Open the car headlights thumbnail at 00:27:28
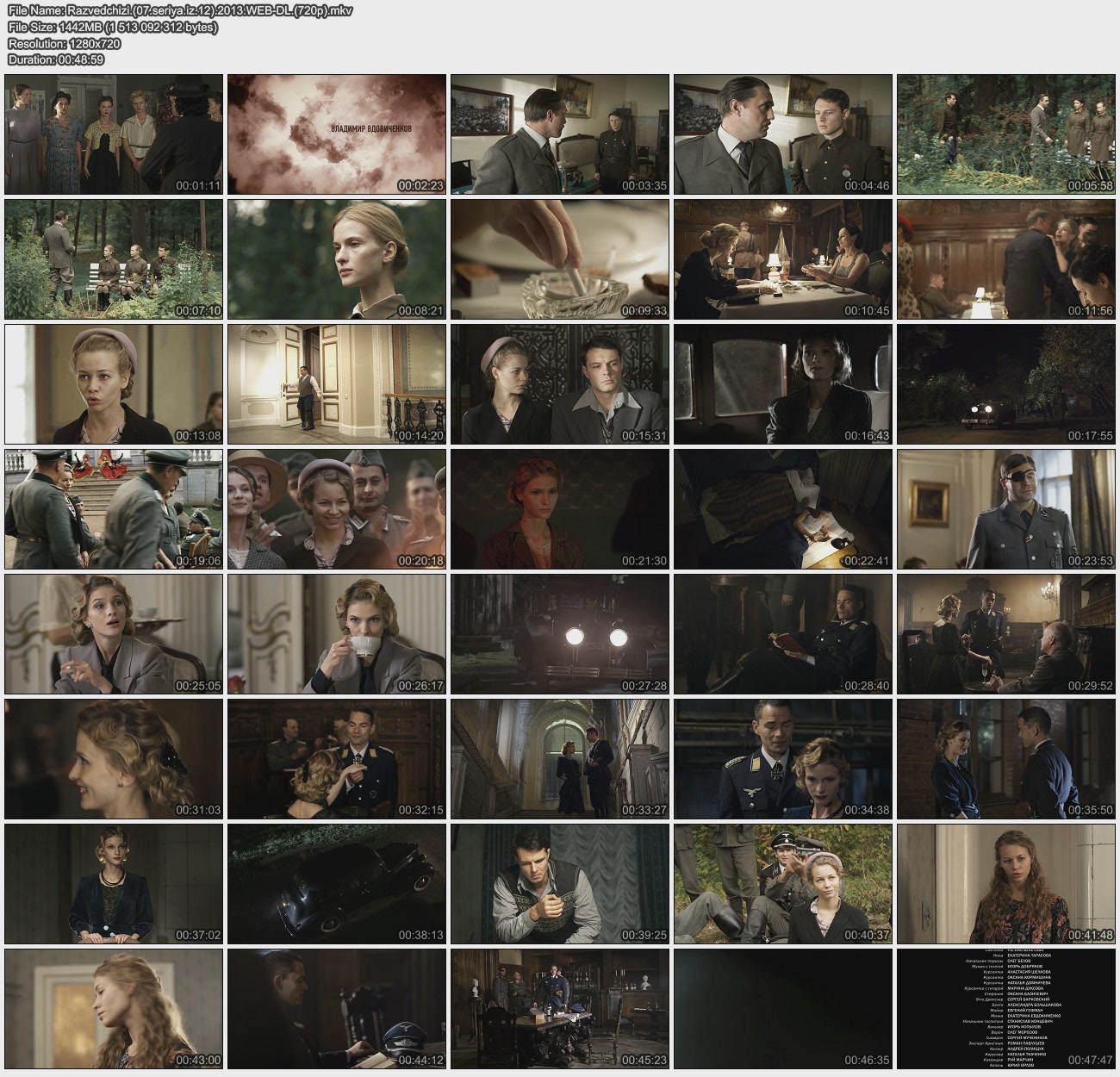The height and width of the screenshot is (1077, 1120). [560, 633]
